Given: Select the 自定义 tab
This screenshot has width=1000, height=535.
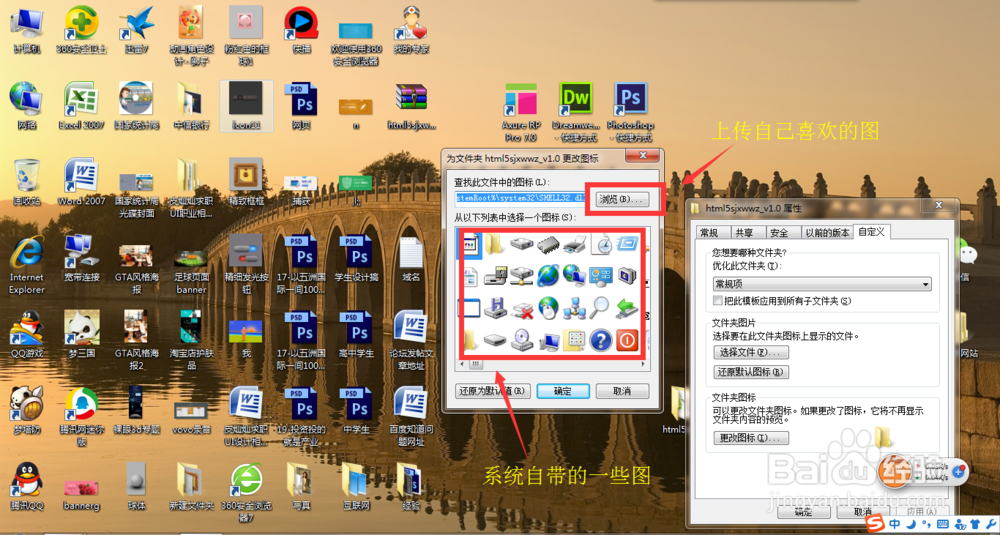Looking at the screenshot, I should pos(871,231).
